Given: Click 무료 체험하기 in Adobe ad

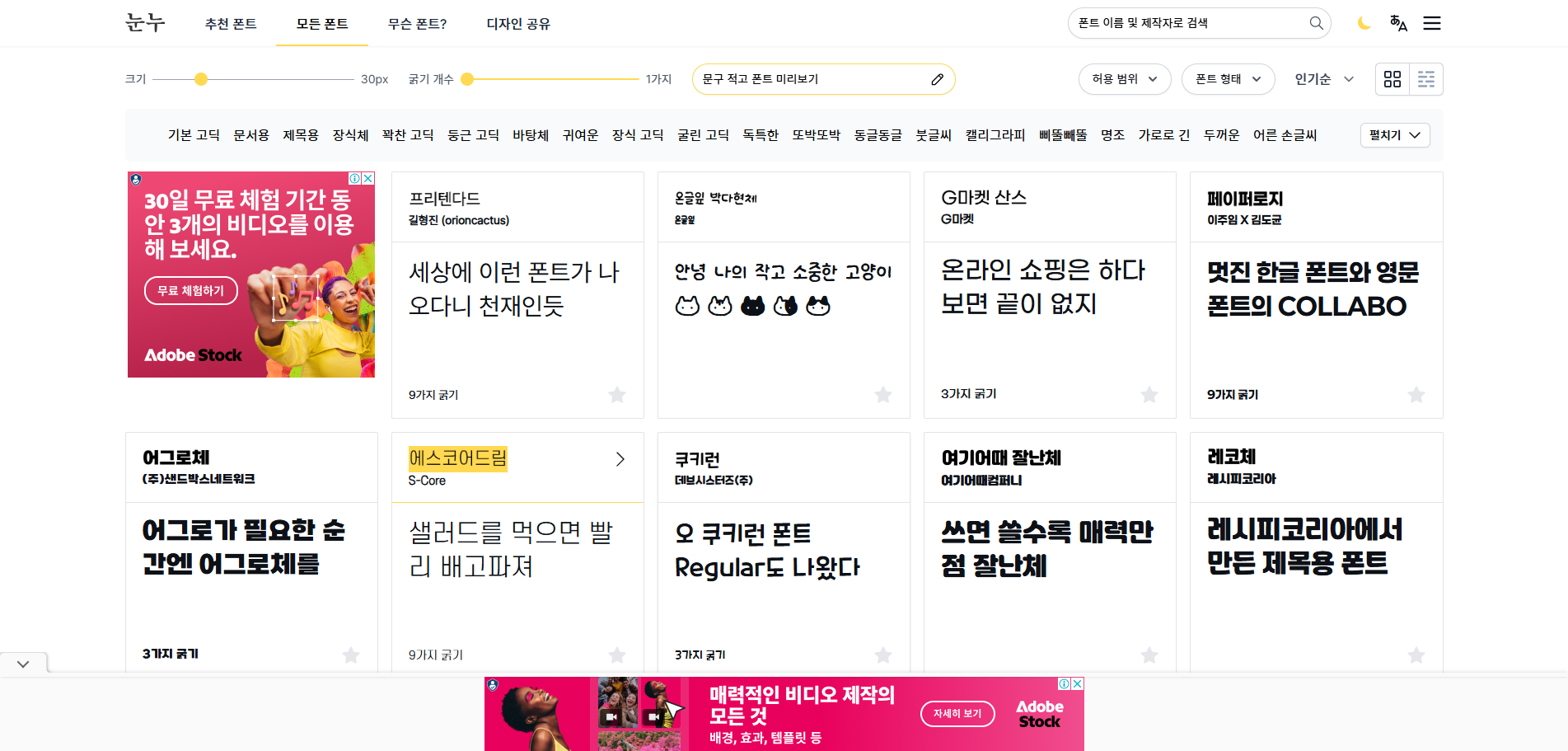Looking at the screenshot, I should (x=190, y=291).
